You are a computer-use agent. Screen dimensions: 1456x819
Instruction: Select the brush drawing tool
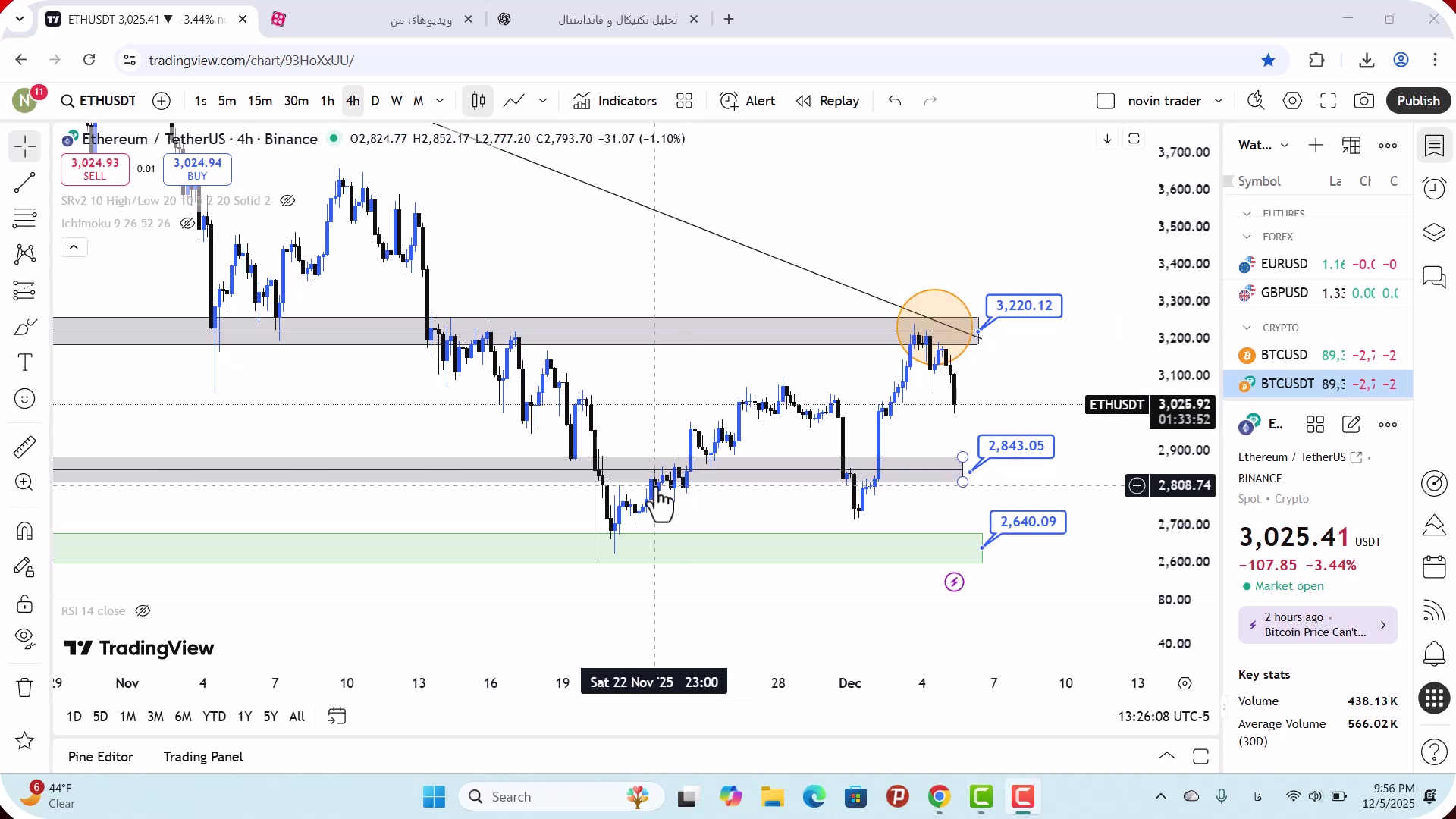[x=24, y=327]
